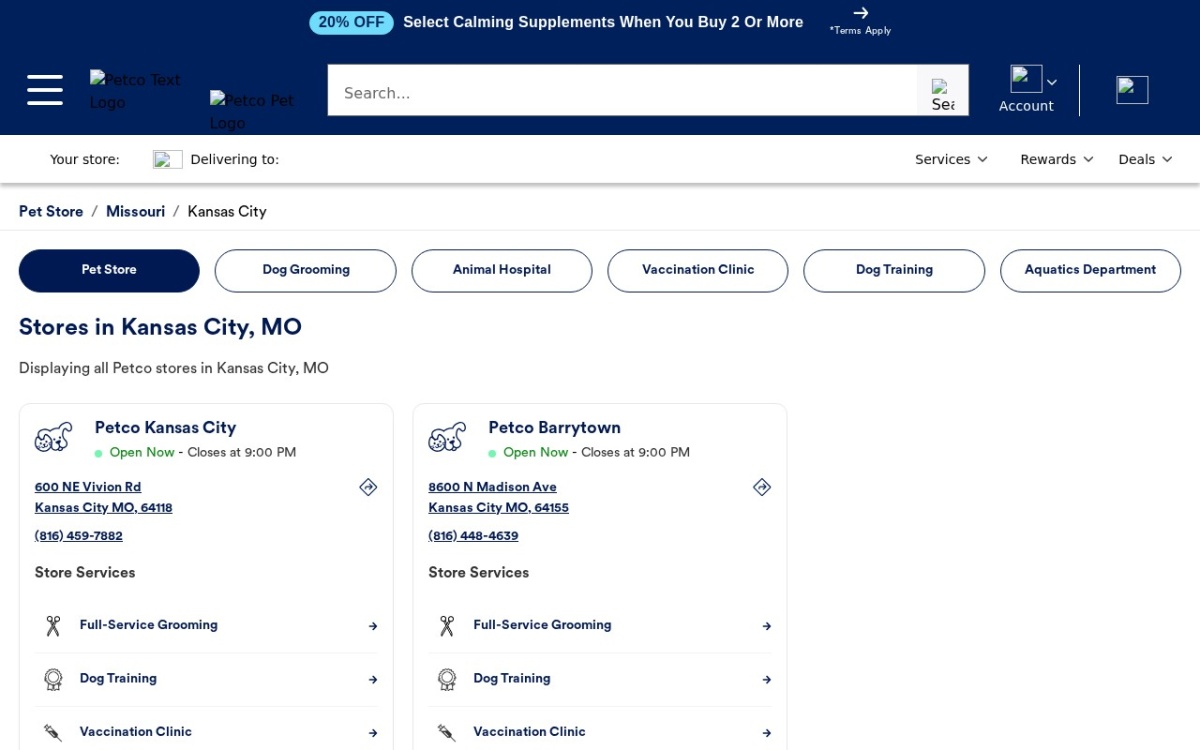Open Kansas City Full-Service Grooming service
Viewport: 1200px width, 750px height.
[x=207, y=626]
